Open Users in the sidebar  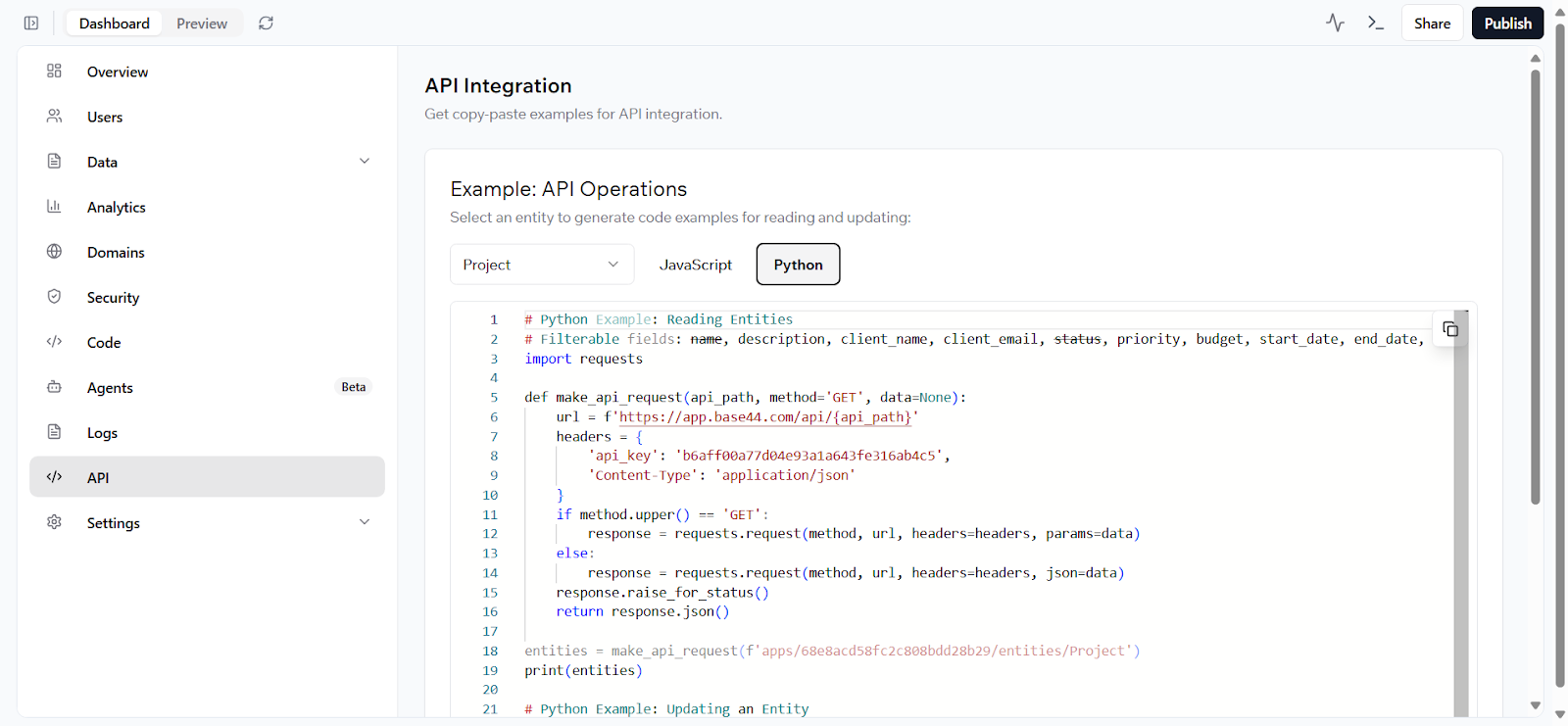207,117
